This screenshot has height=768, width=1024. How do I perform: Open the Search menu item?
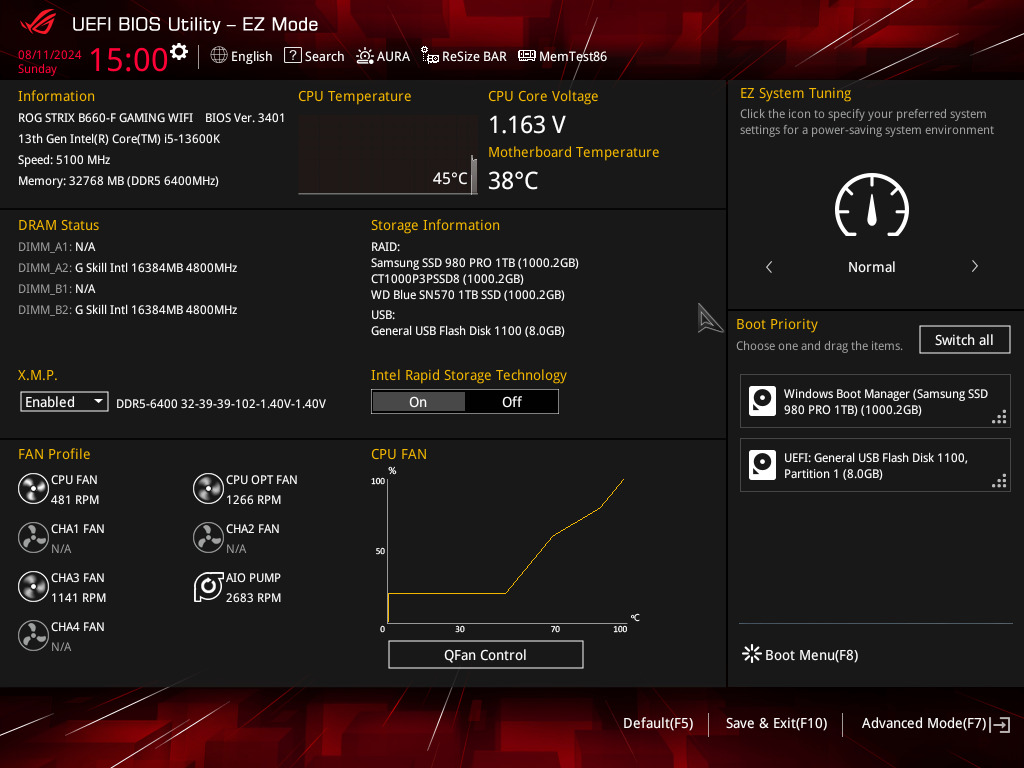pos(325,56)
